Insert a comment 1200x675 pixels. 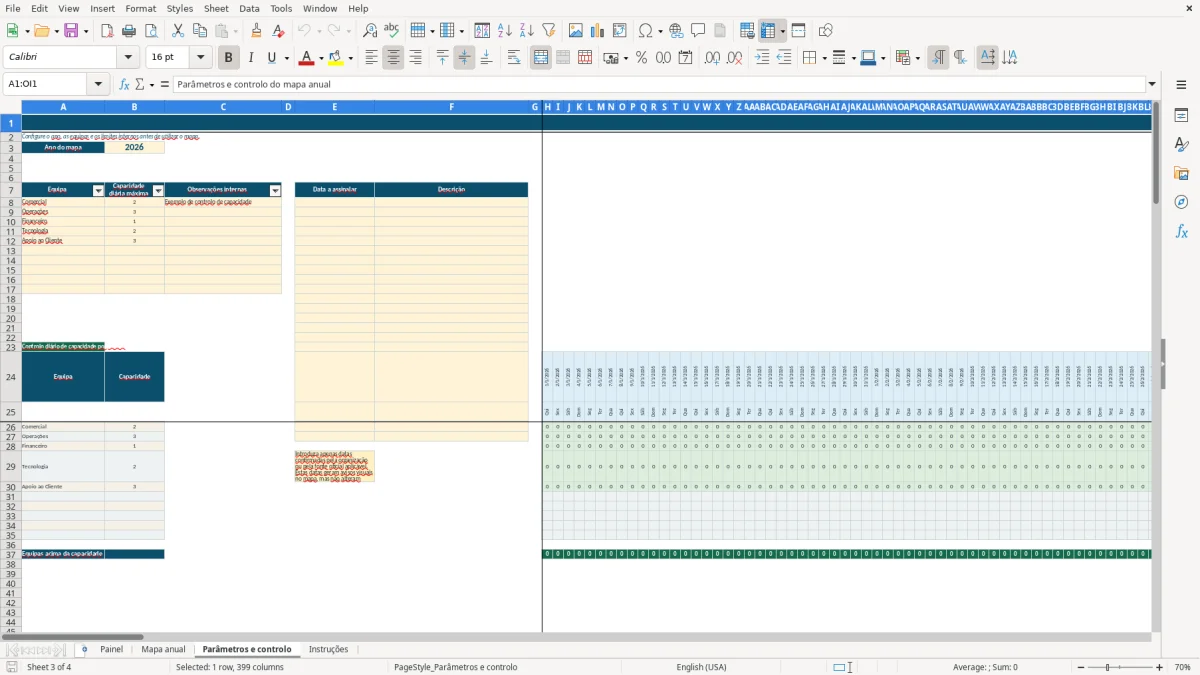pos(698,31)
